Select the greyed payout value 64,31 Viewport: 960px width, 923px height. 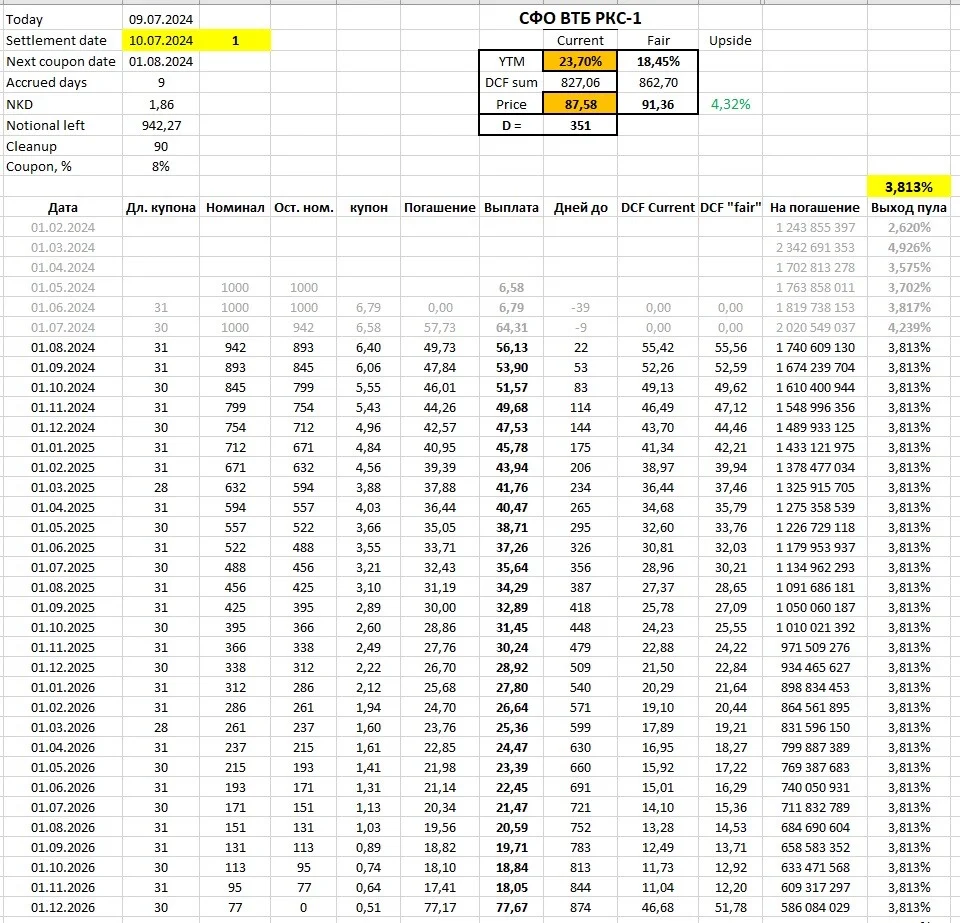tap(512, 327)
